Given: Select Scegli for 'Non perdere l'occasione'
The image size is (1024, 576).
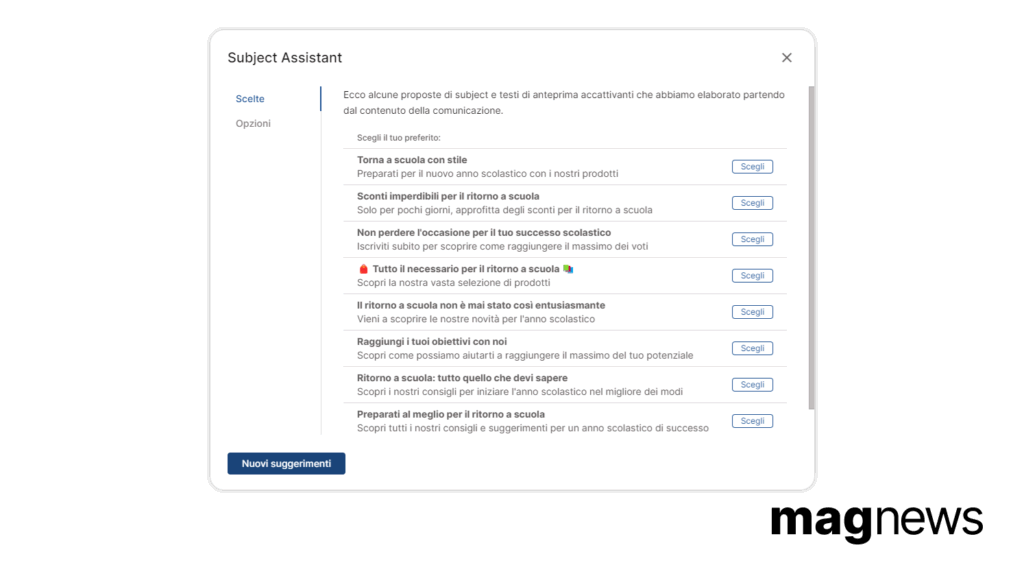Looking at the screenshot, I should pyautogui.click(x=752, y=239).
